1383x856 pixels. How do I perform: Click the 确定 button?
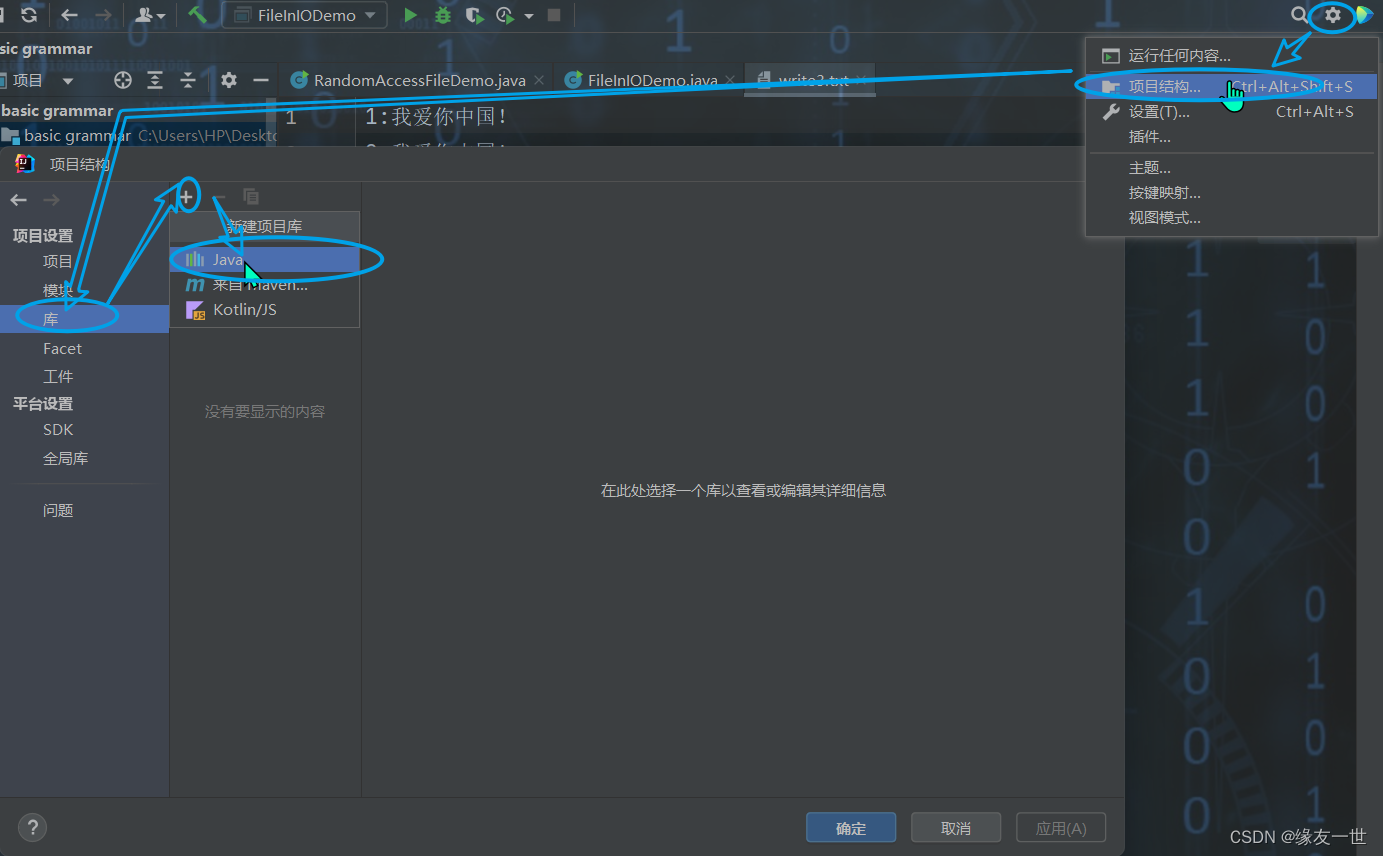851,828
